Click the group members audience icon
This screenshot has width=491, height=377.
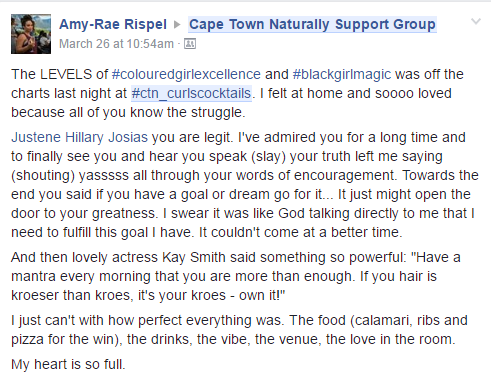pyautogui.click(x=190, y=44)
